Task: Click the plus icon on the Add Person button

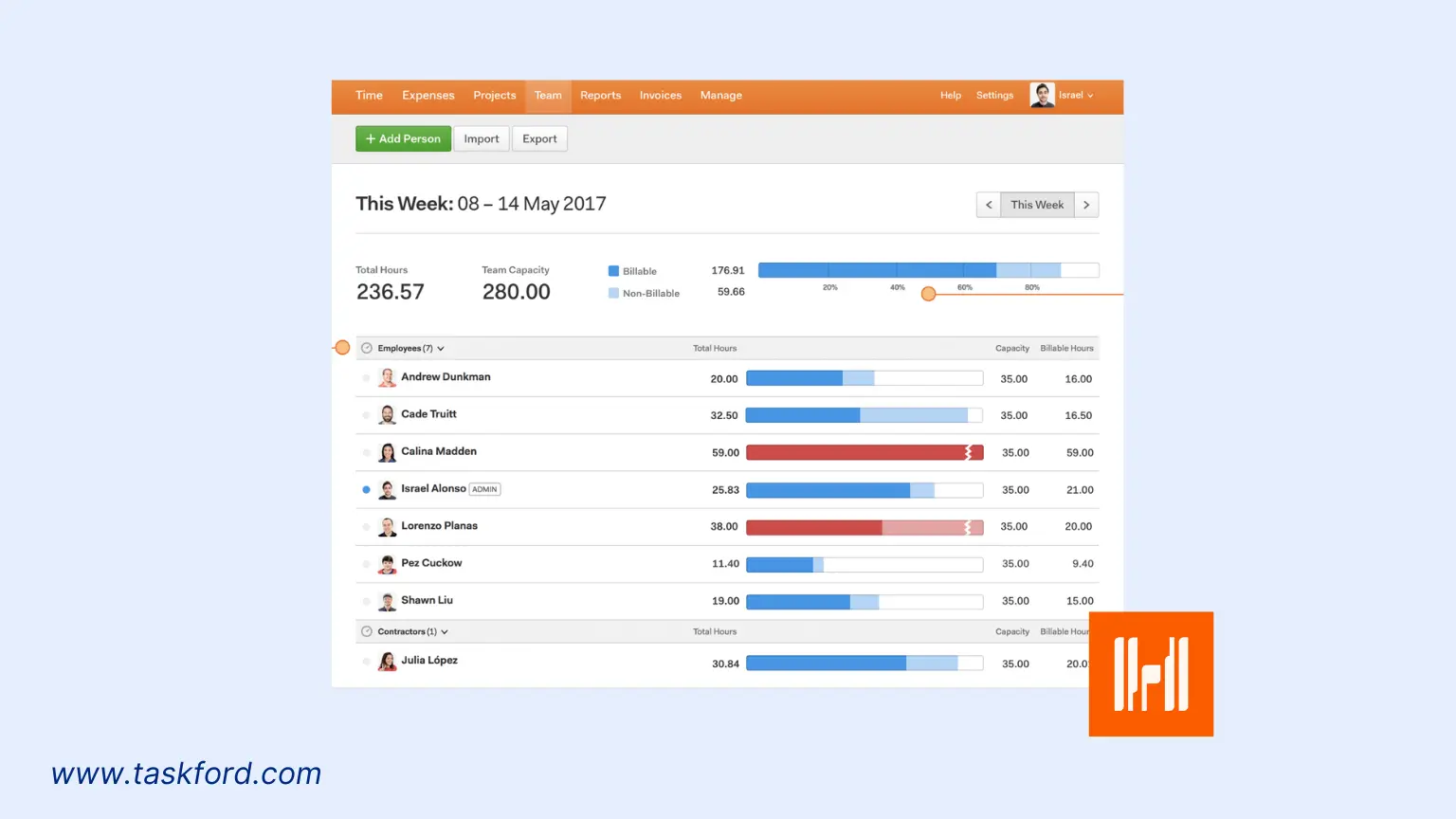Action: [371, 138]
